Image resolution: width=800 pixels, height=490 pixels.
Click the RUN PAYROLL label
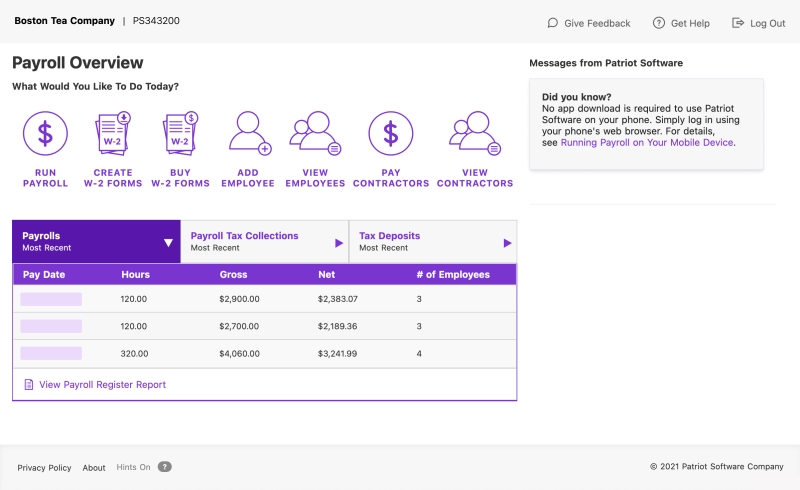45,178
